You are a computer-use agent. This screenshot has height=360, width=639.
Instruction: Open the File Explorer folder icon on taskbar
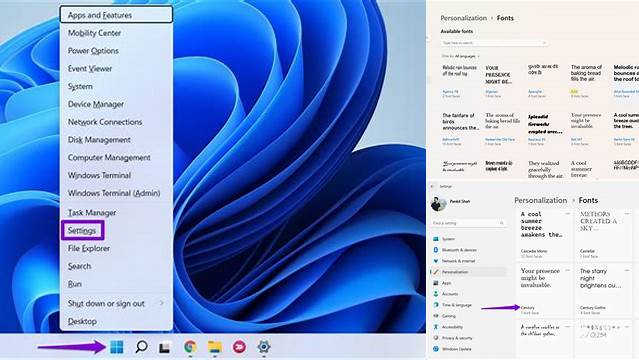[x=215, y=347]
